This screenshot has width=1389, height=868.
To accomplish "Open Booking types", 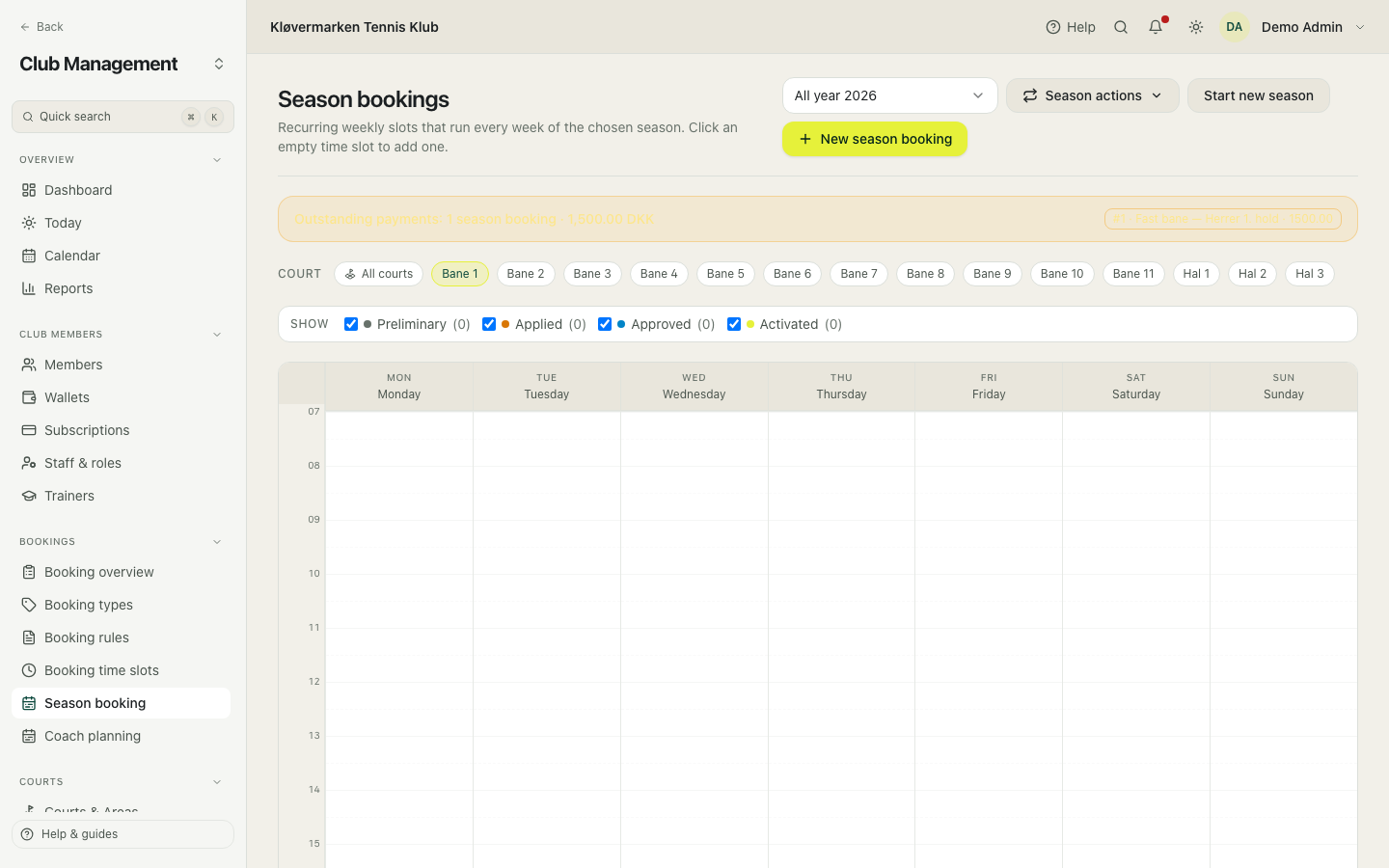I will click(x=122, y=605).
